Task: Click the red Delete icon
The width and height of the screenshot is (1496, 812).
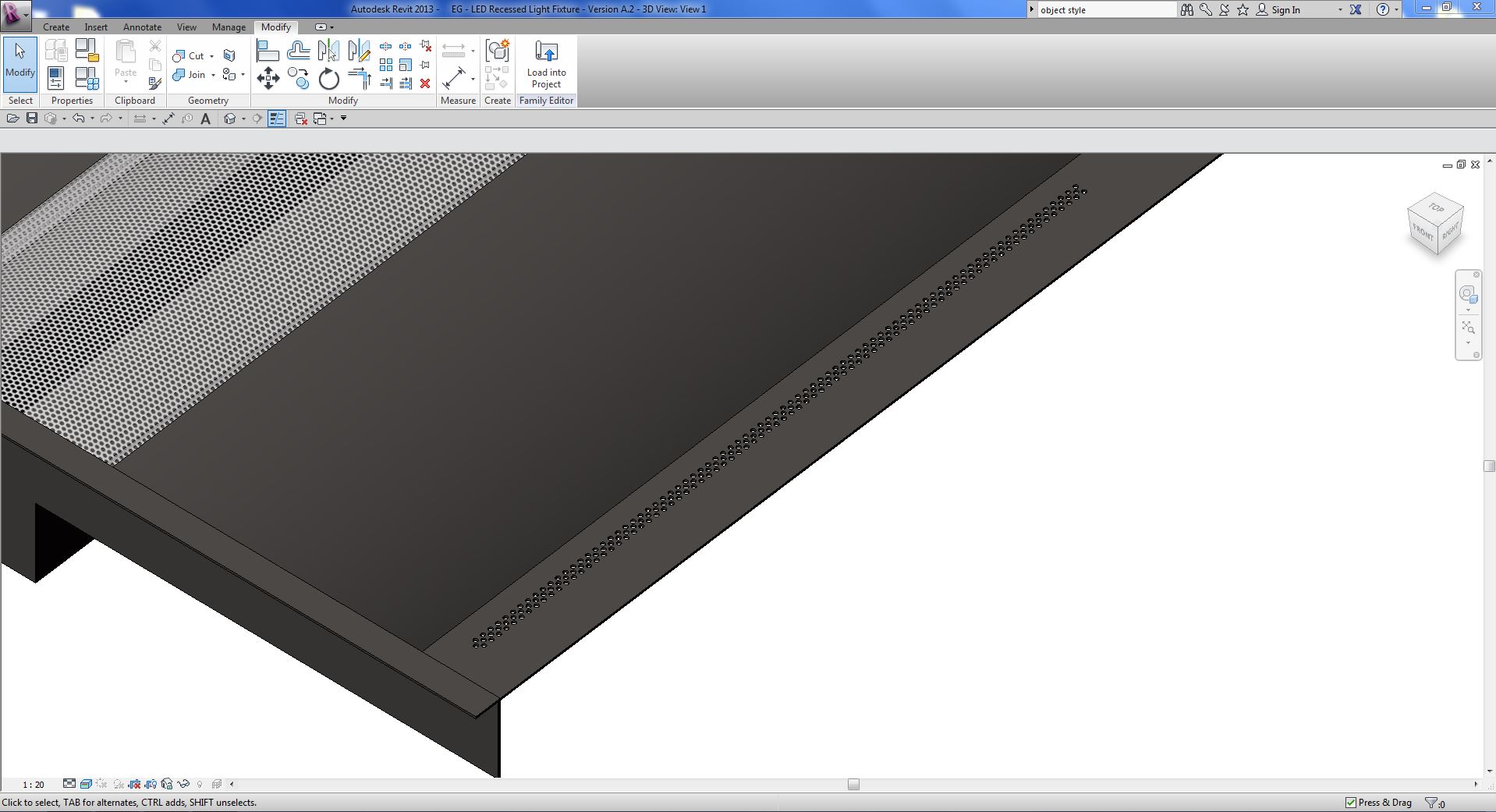Action: click(x=425, y=83)
